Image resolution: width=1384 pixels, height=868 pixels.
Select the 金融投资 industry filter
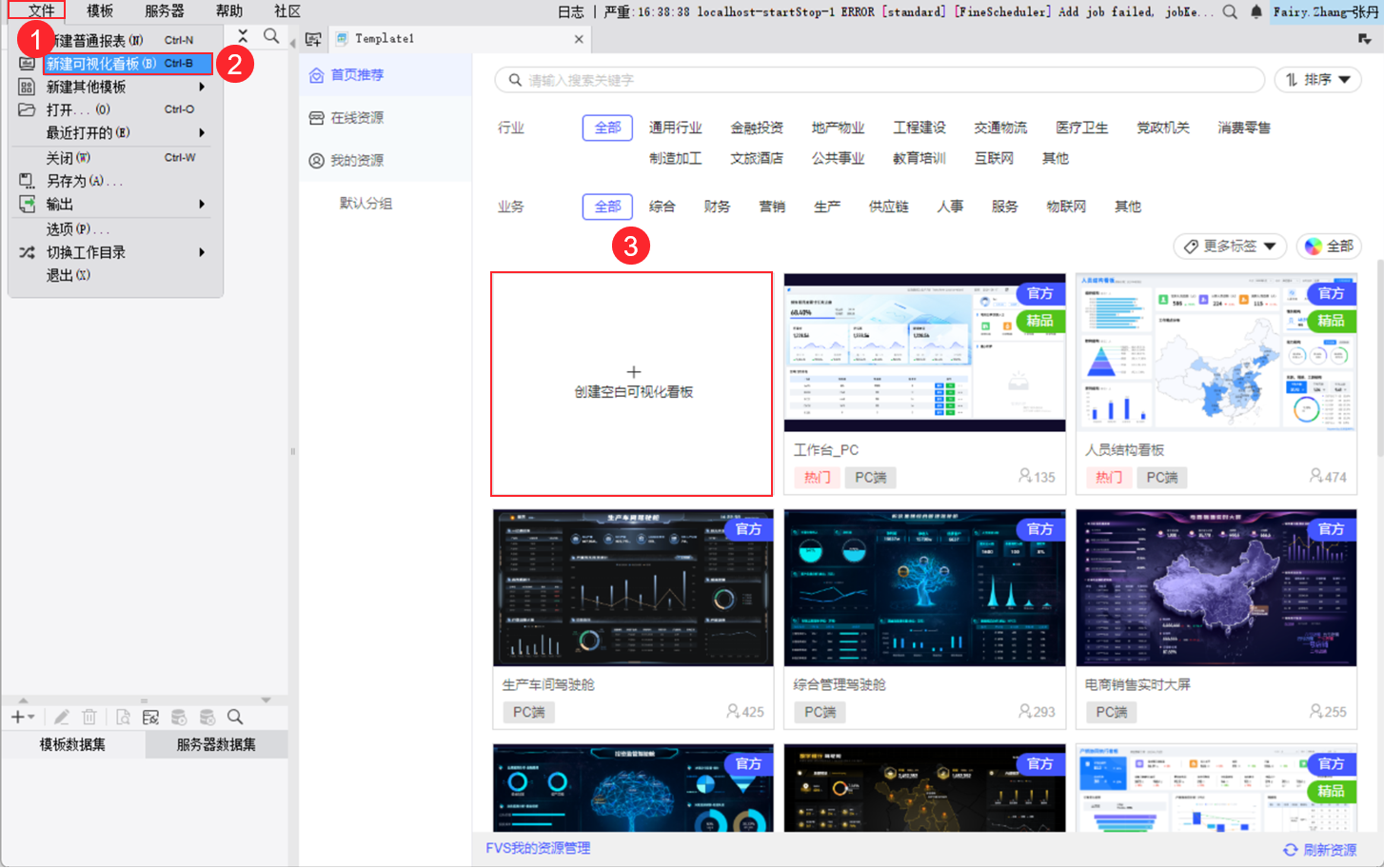tap(757, 128)
